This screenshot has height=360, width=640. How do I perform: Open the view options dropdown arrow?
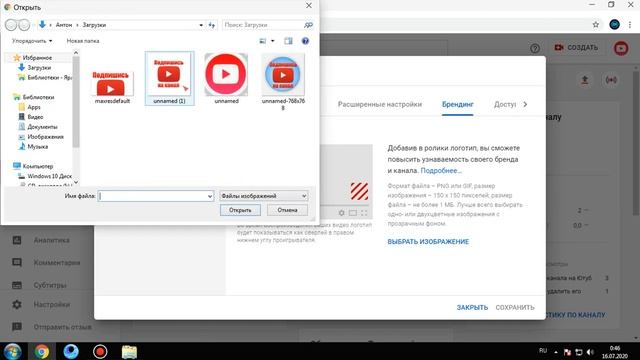[273, 41]
